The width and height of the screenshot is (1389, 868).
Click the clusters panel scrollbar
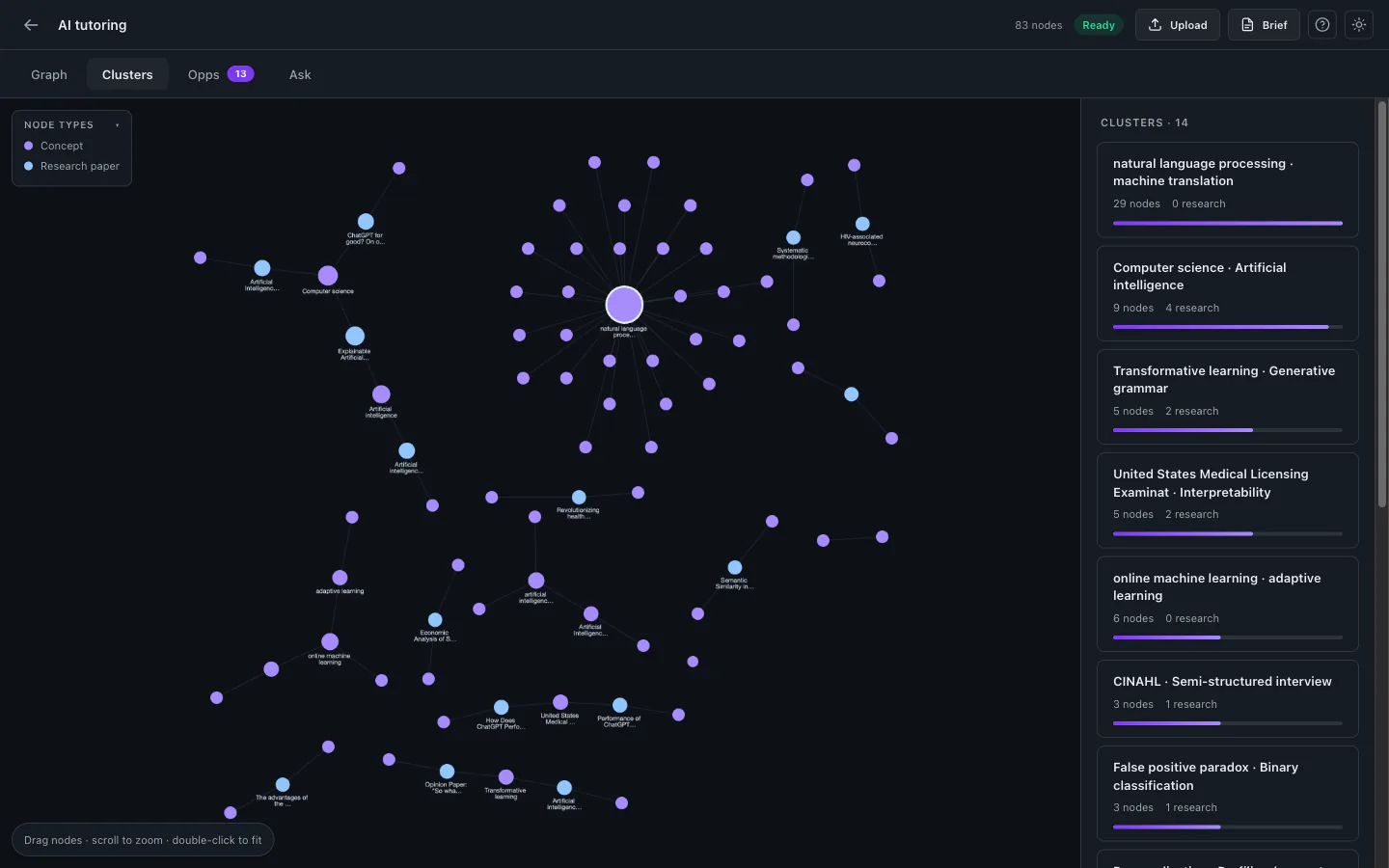[1381, 304]
